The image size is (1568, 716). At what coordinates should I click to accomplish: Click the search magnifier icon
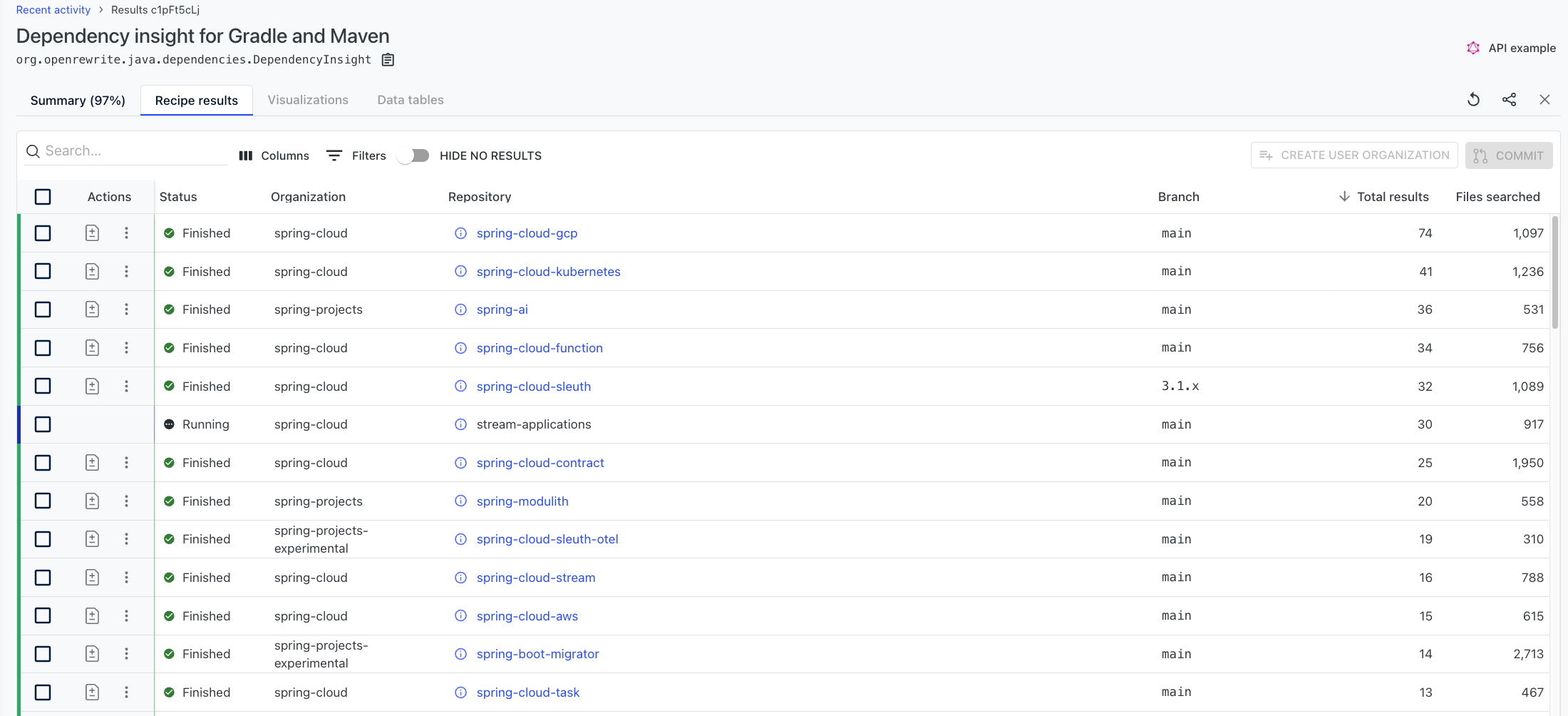click(33, 151)
